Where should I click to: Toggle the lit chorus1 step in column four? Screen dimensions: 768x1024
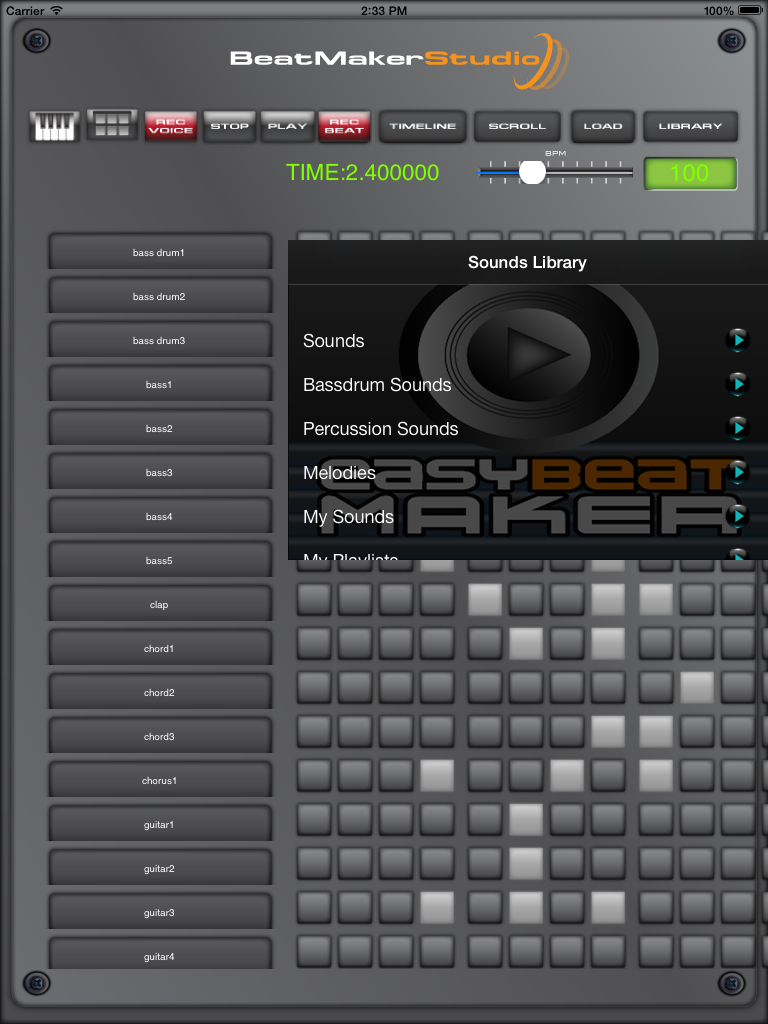tap(436, 776)
